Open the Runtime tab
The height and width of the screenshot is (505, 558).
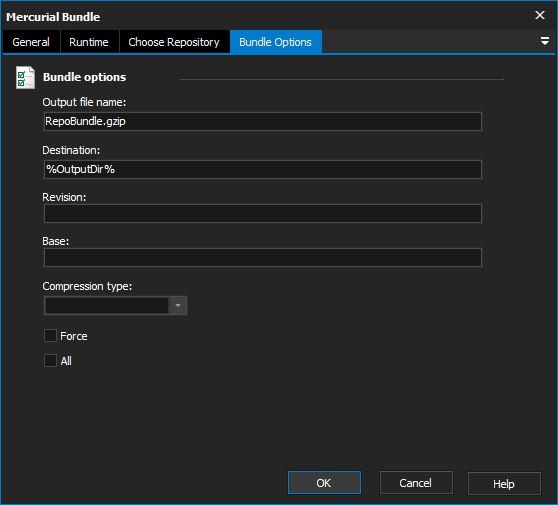89,42
